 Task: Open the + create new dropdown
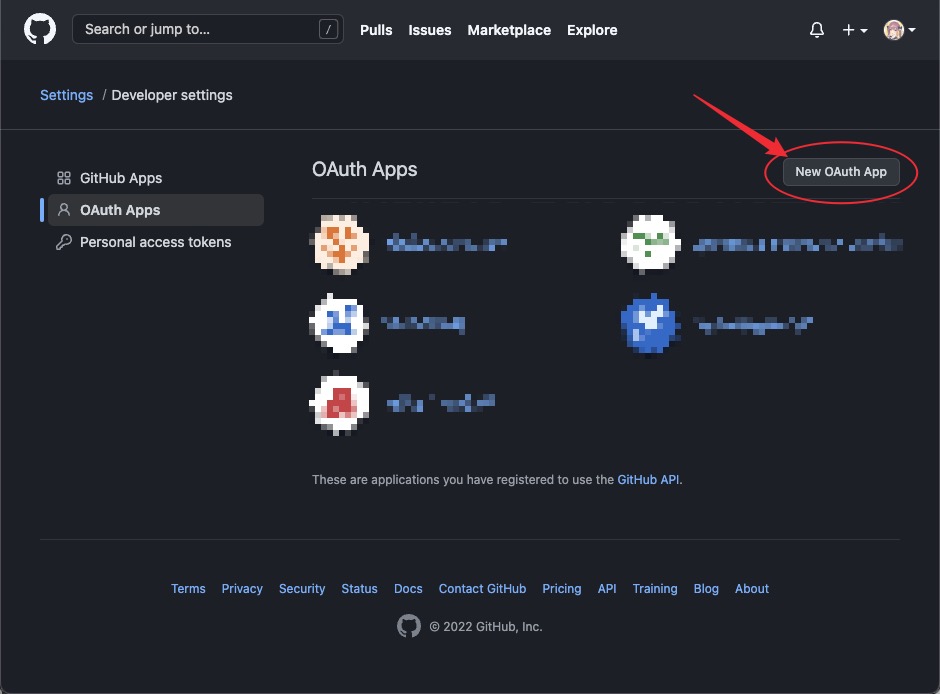848,30
